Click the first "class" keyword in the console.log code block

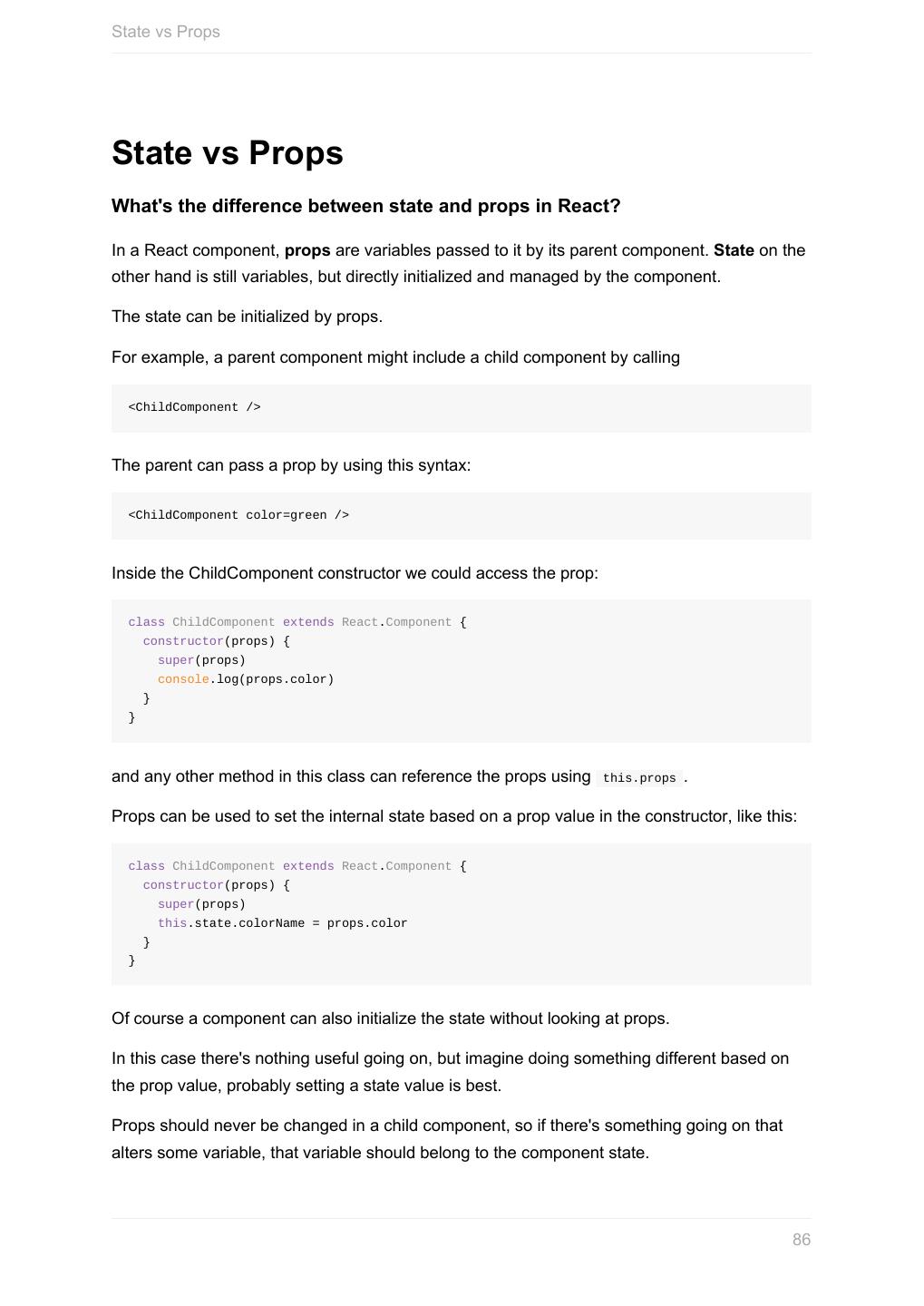[147, 622]
